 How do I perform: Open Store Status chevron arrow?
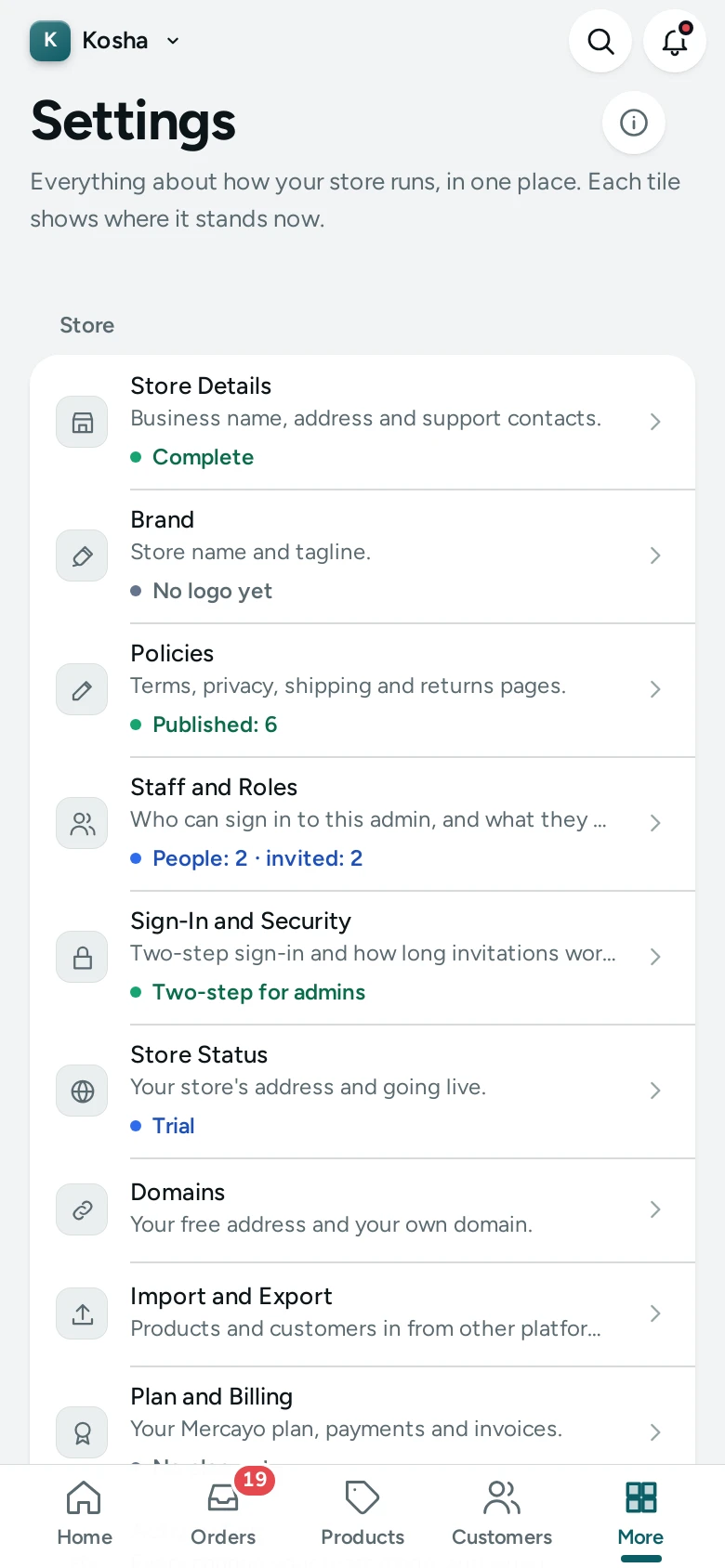[655, 1091]
